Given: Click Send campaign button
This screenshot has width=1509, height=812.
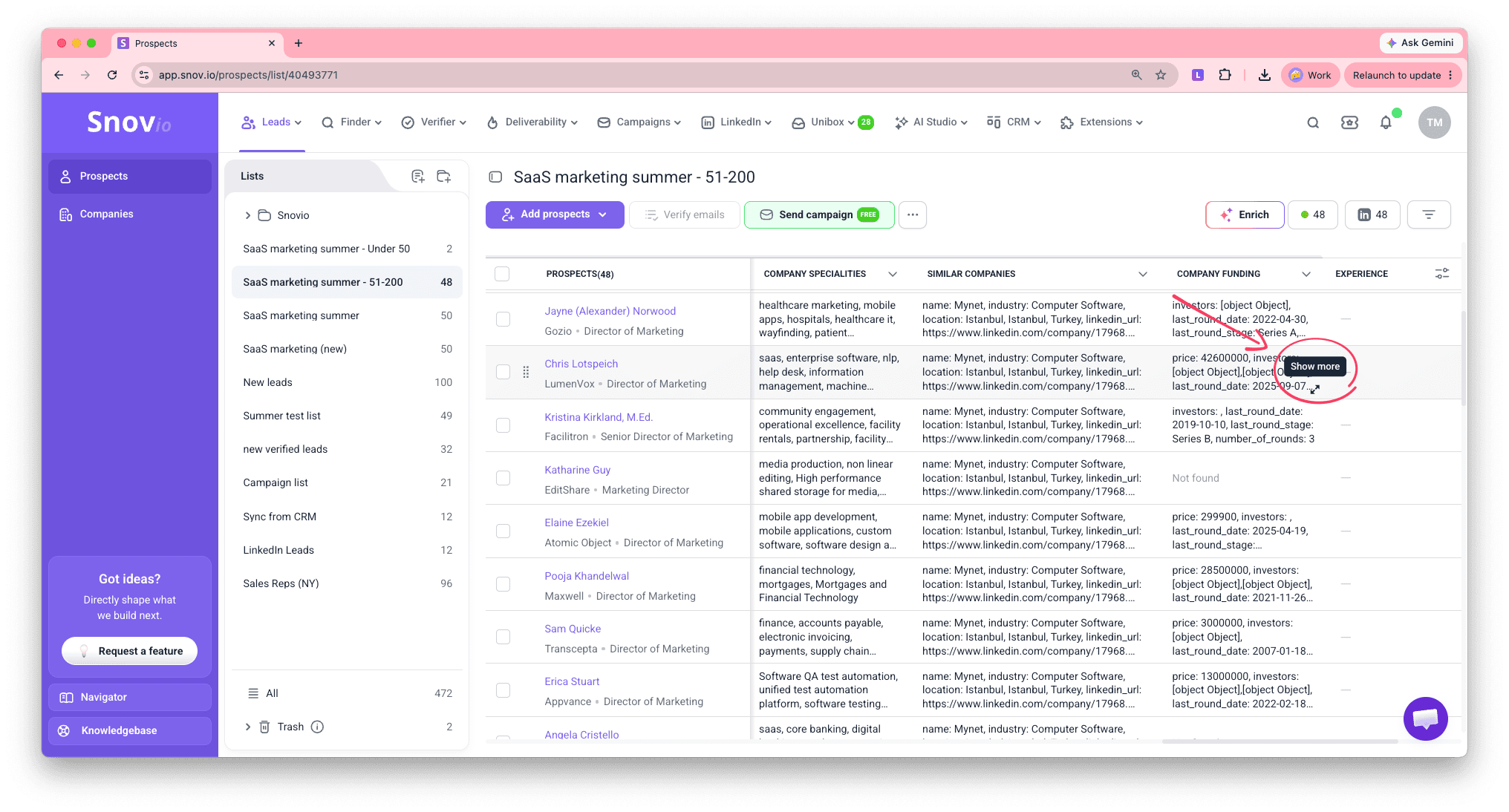Looking at the screenshot, I should coord(819,215).
